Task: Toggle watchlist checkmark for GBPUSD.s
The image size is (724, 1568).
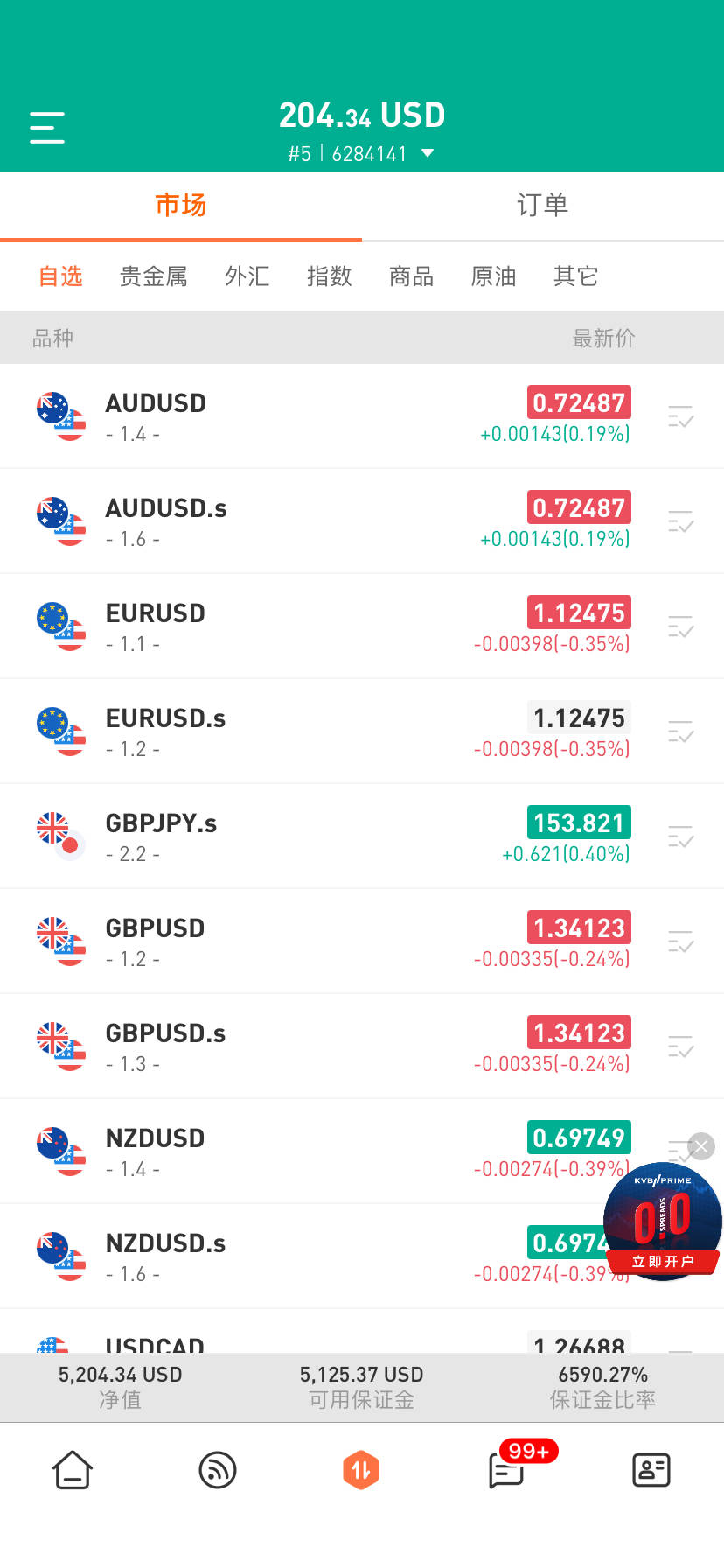Action: pyautogui.click(x=680, y=1046)
